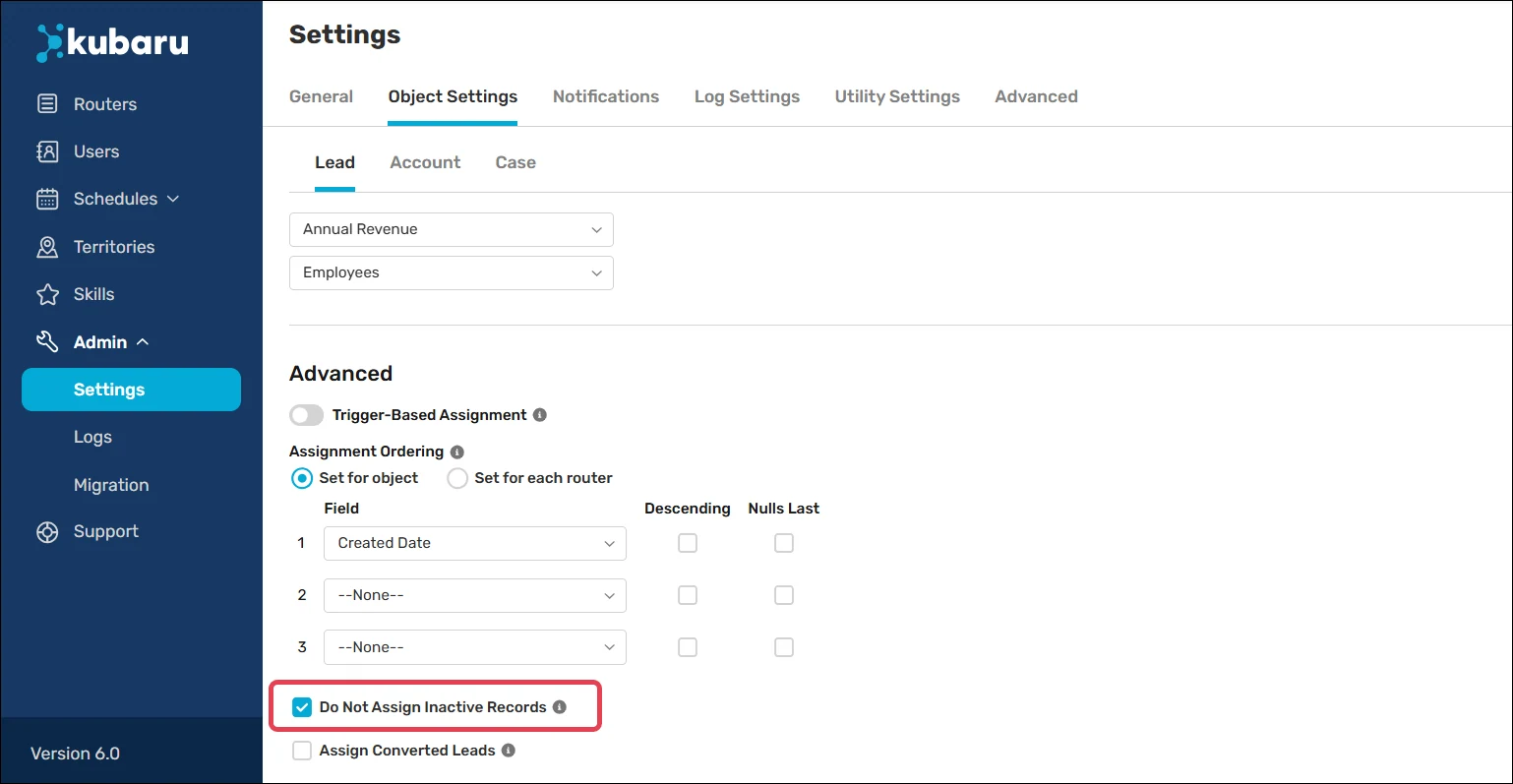The width and height of the screenshot is (1513, 784).
Task: Click the Territories map pin icon
Action: point(47,247)
